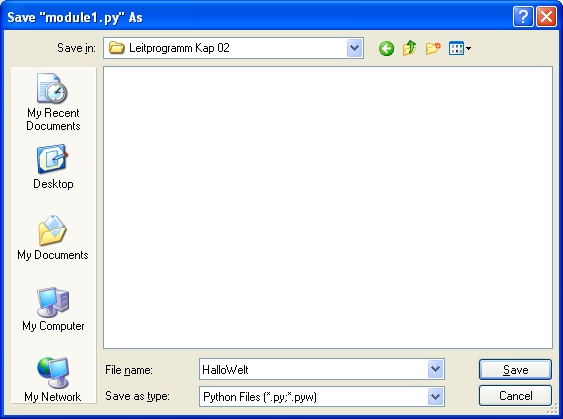This screenshot has width=563, height=419.
Task: Create a new folder
Action: pos(433,48)
